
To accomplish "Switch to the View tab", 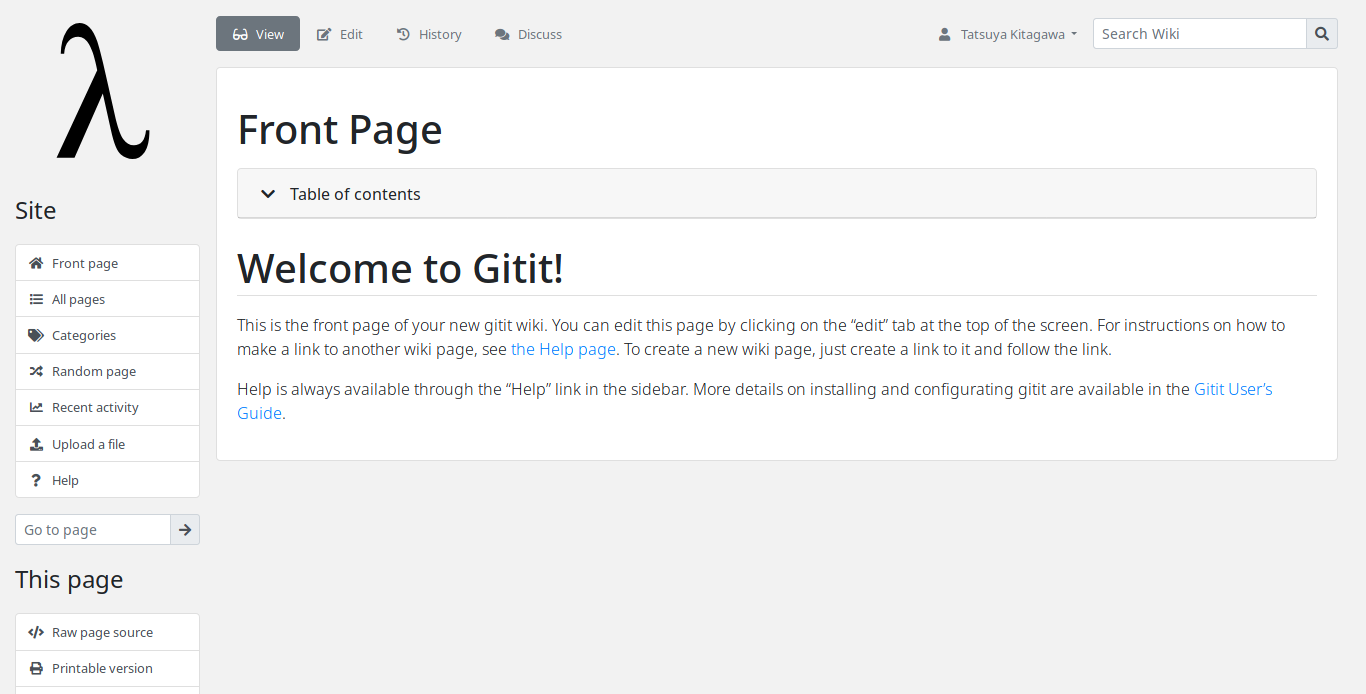I will pyautogui.click(x=258, y=34).
